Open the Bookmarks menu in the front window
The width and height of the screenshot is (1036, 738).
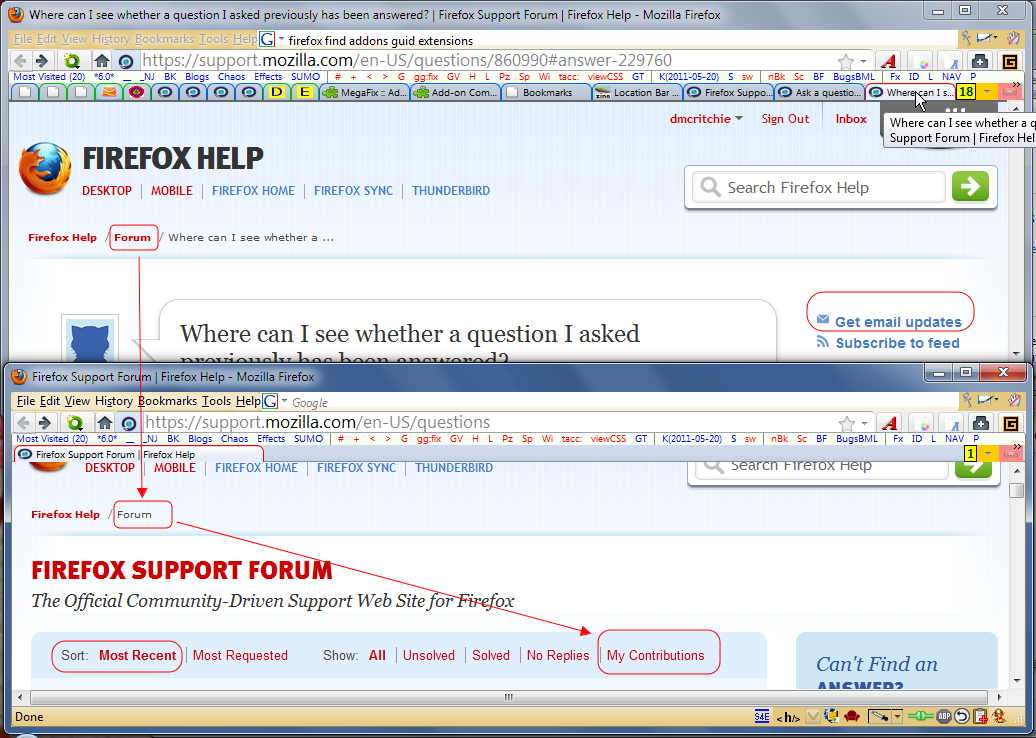[167, 401]
